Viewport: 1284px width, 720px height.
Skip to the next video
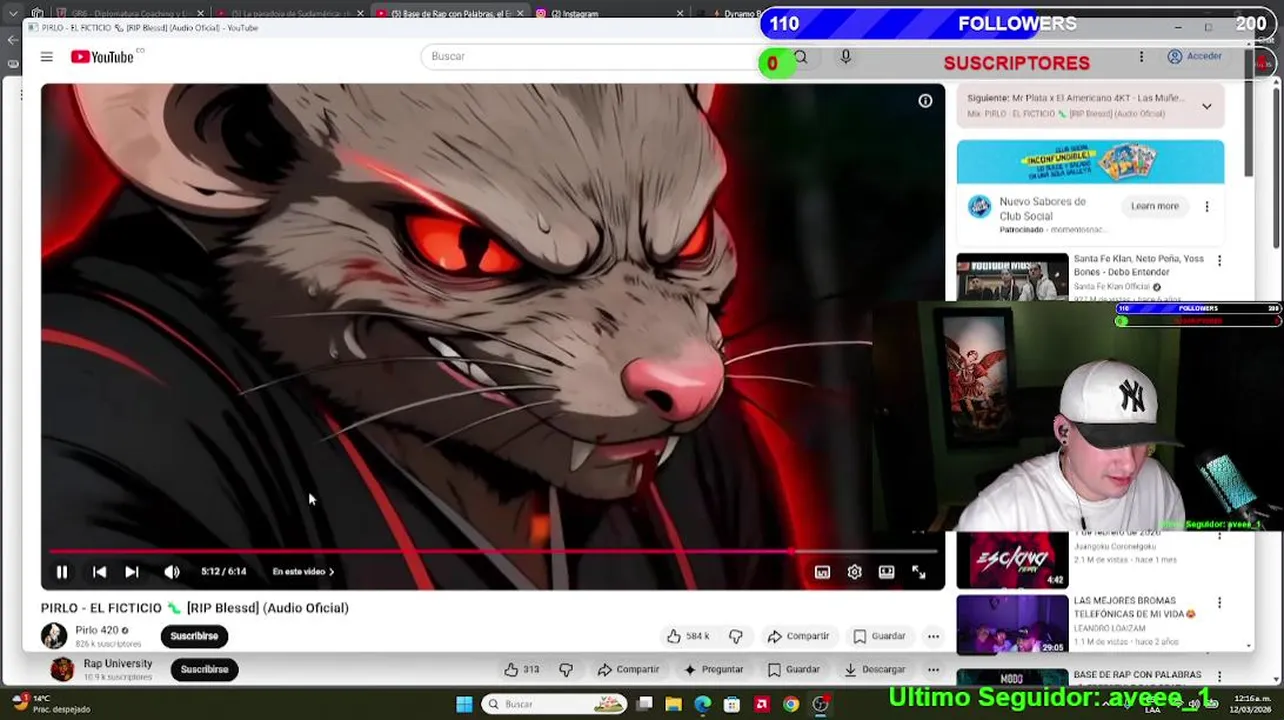[x=132, y=572]
